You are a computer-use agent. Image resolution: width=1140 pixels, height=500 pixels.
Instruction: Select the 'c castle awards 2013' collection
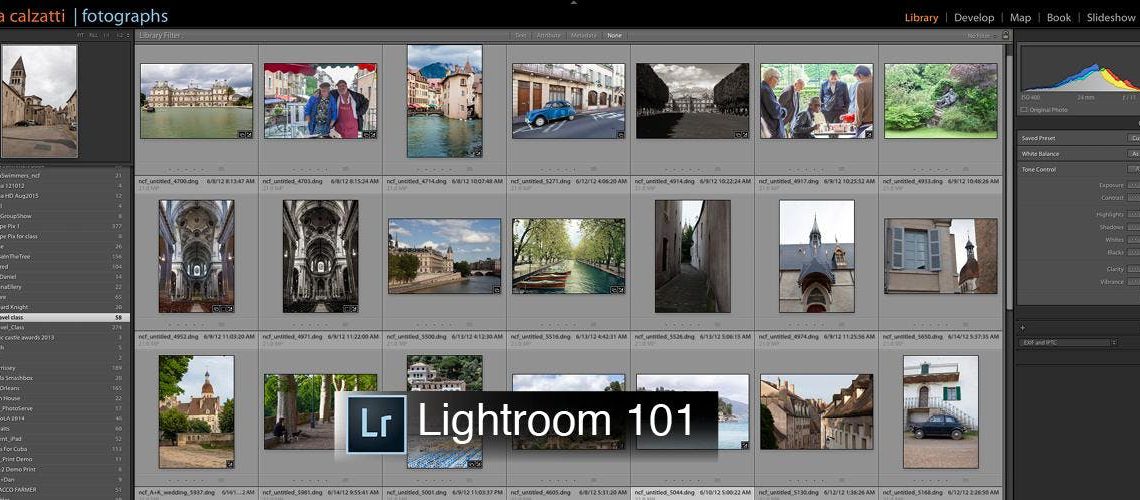[65, 337]
